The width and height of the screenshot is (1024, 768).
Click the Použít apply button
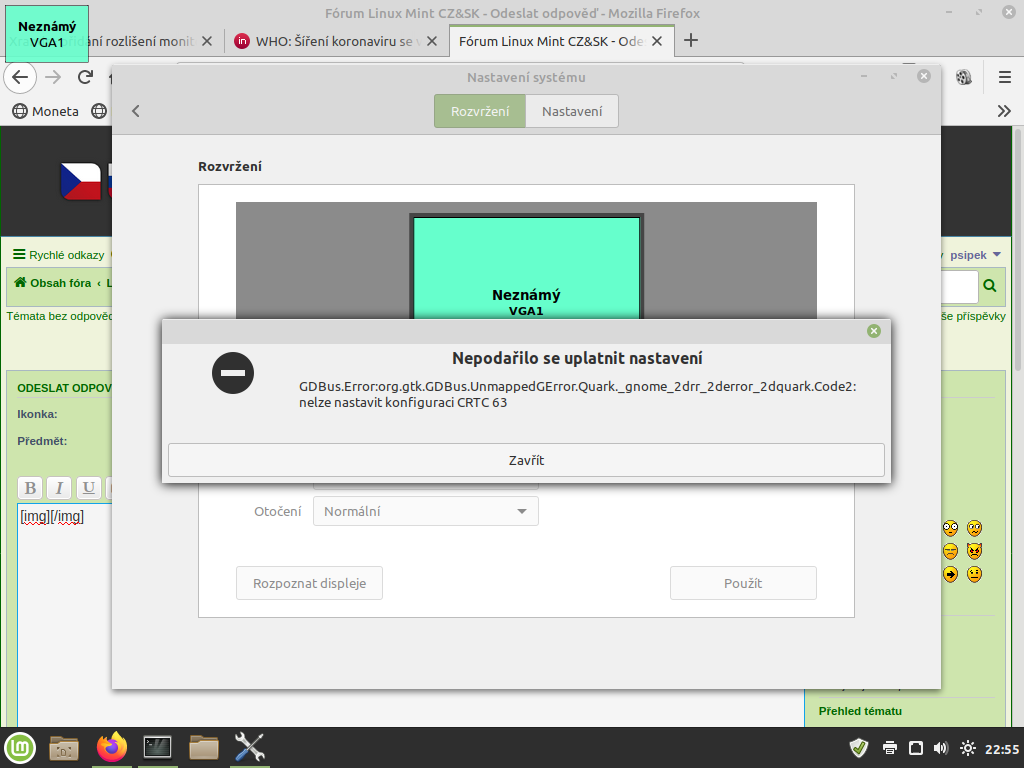743,583
